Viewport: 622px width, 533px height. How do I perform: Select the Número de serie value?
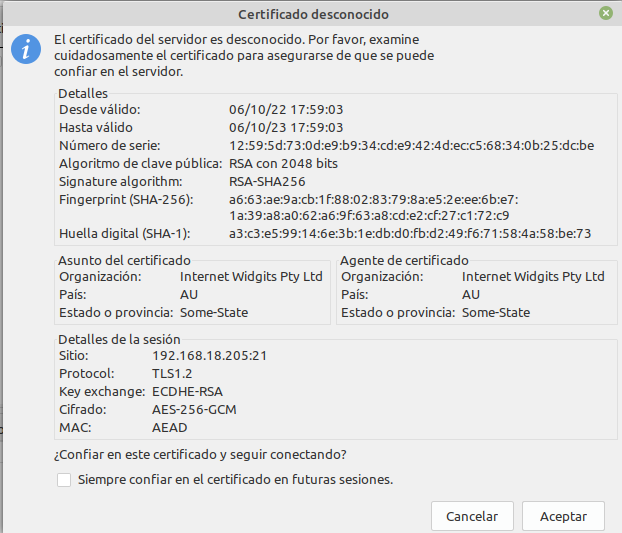[x=411, y=145]
